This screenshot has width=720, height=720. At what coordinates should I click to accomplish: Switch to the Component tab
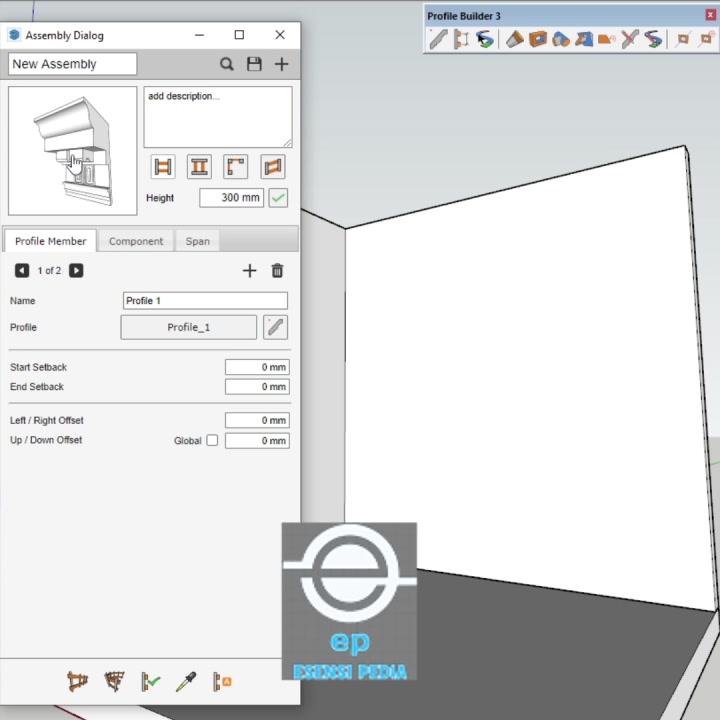coord(136,241)
